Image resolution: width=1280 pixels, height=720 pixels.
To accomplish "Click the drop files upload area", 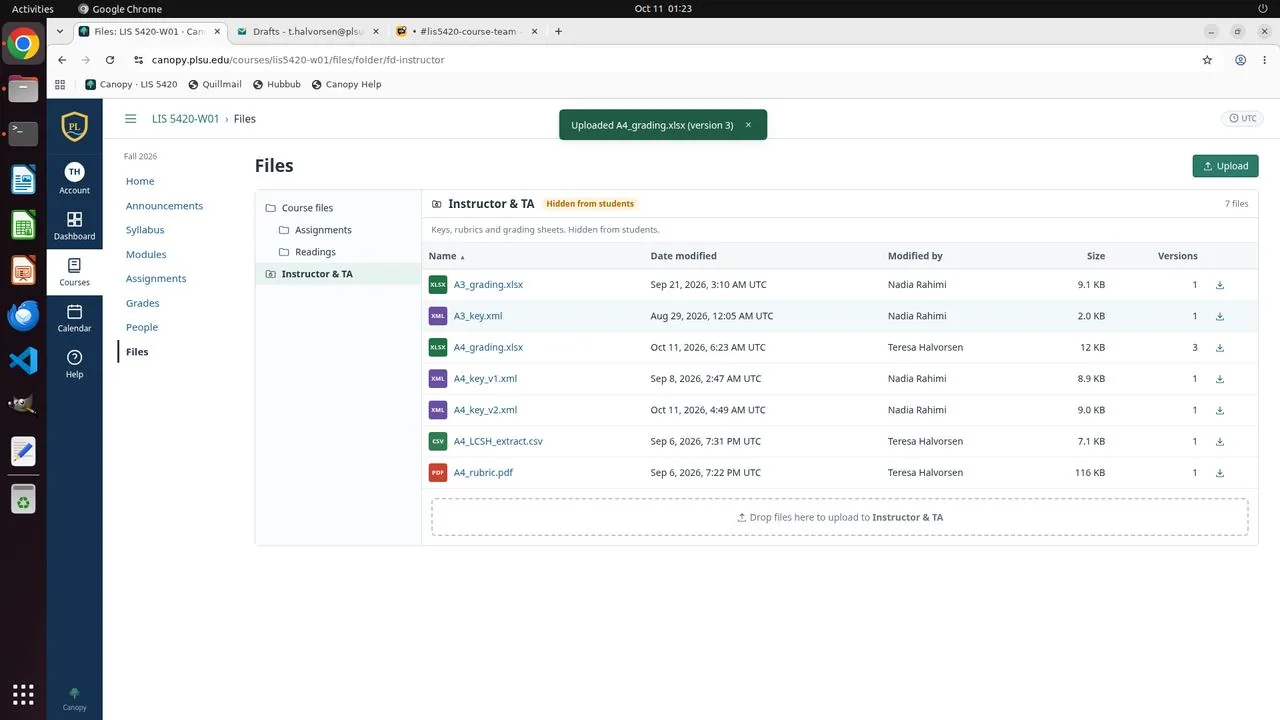I will pos(840,517).
